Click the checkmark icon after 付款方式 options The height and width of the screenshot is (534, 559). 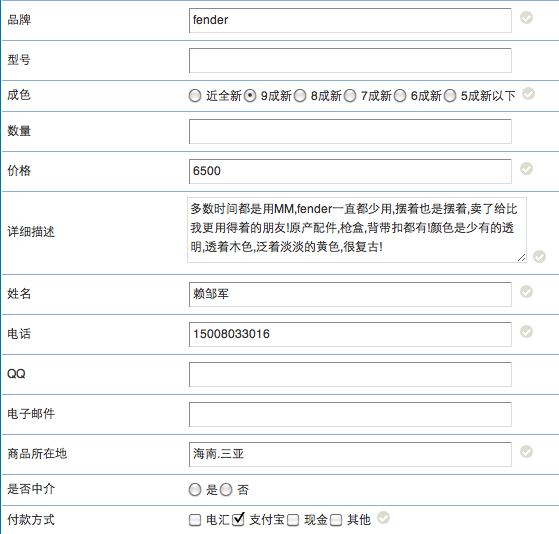(x=383, y=518)
